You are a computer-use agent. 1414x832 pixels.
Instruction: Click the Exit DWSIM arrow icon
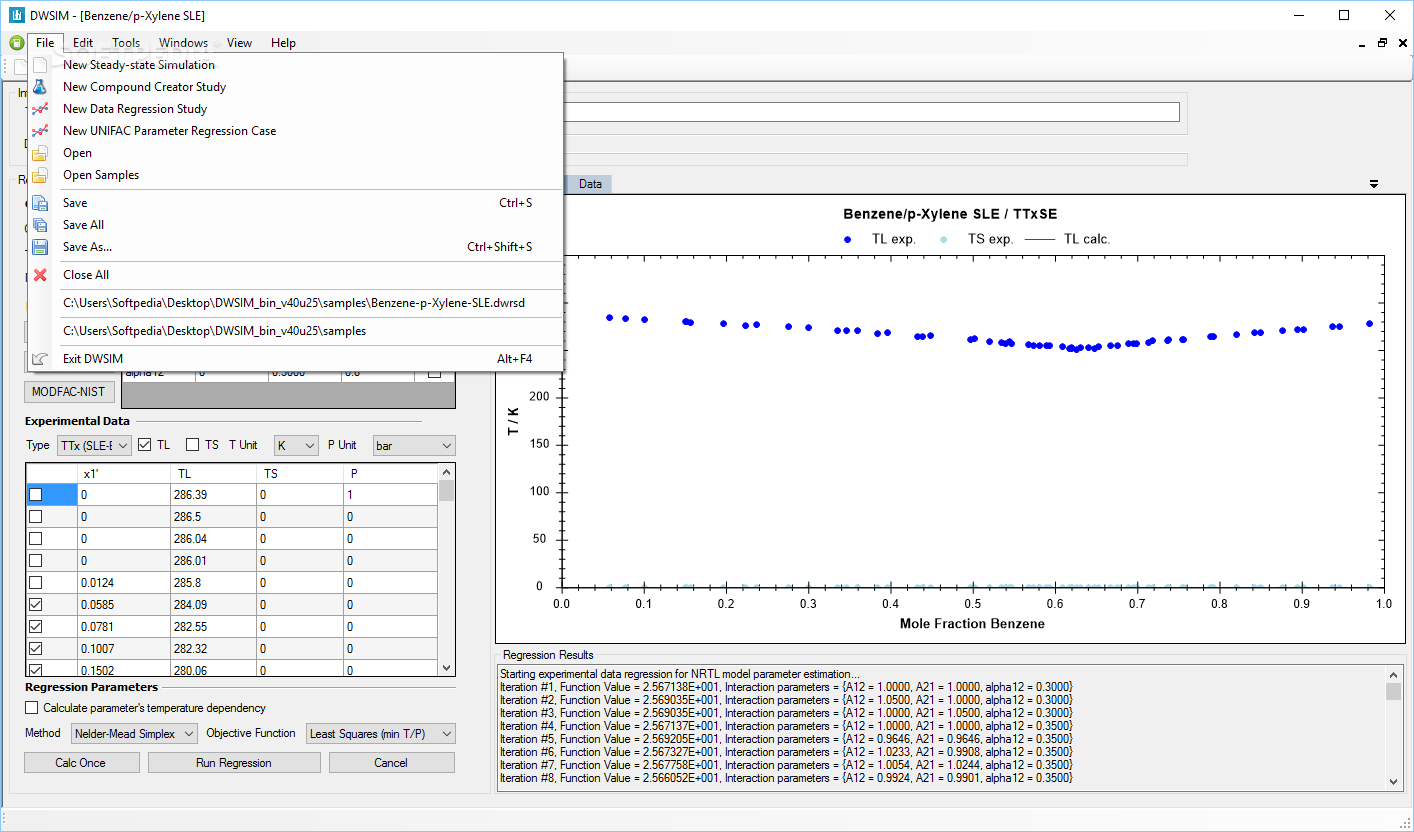[40, 359]
